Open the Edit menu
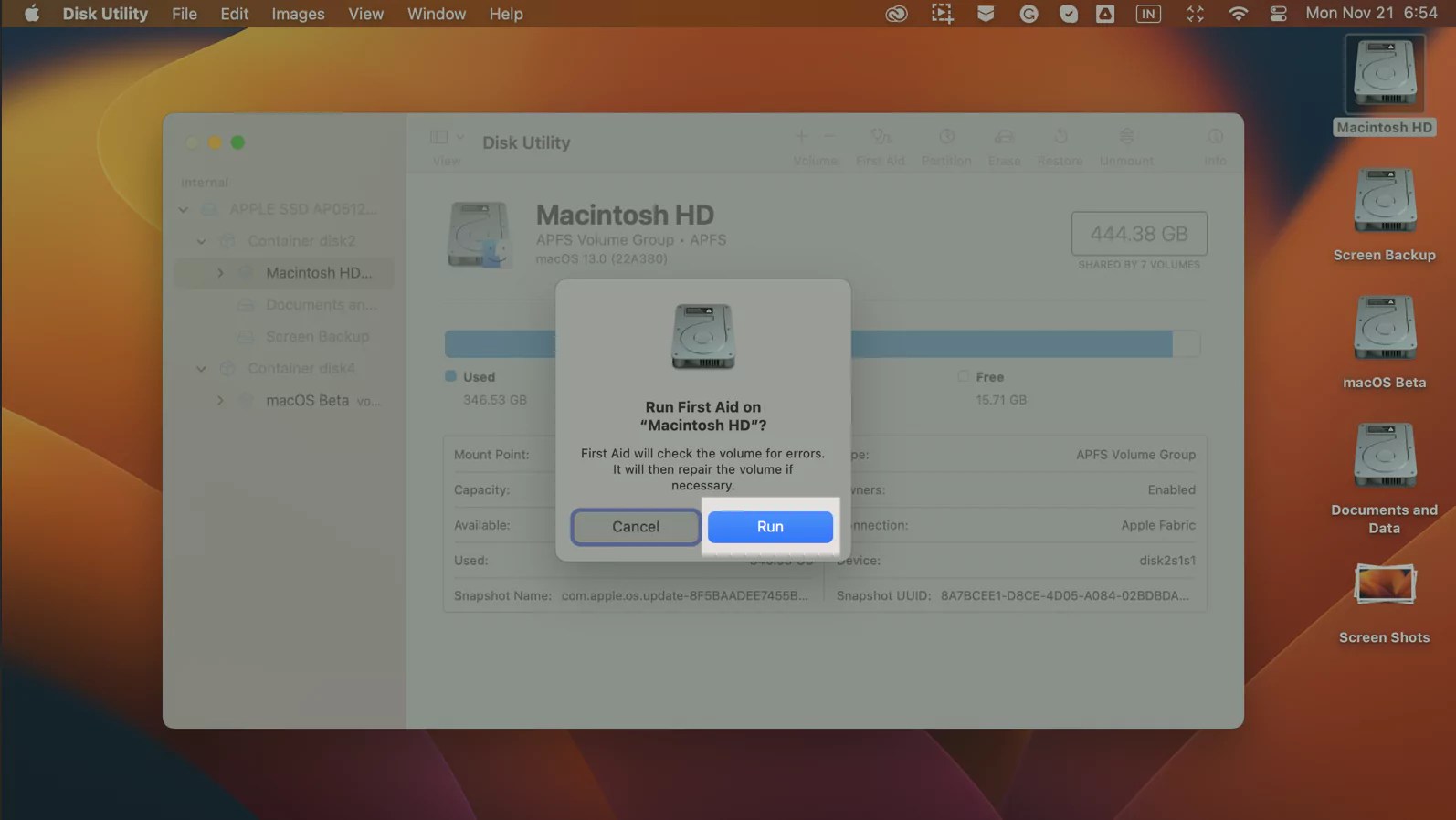Viewport: 1456px width, 820px height. [x=234, y=14]
